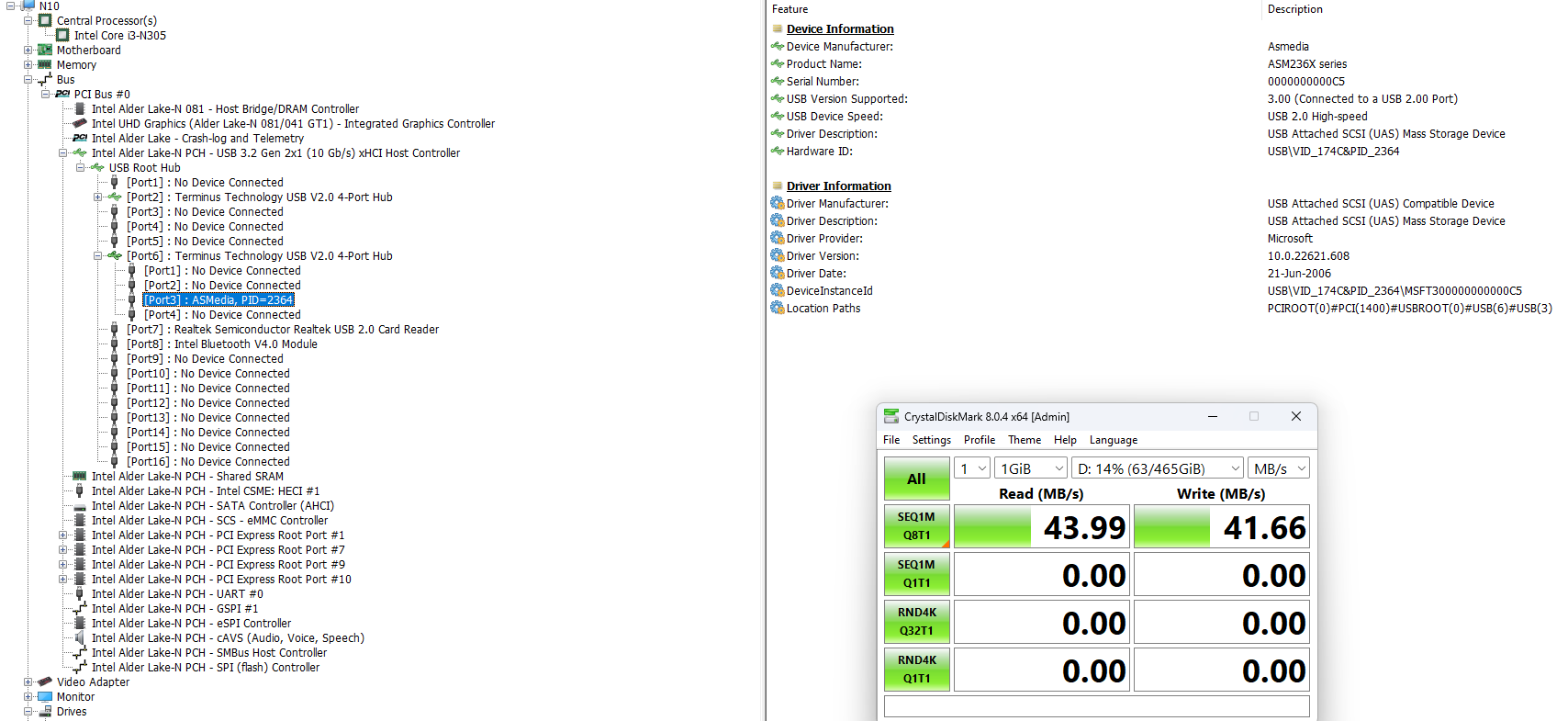The height and width of the screenshot is (721, 1568).
Task: Click the All benchmark button
Action: point(916,479)
